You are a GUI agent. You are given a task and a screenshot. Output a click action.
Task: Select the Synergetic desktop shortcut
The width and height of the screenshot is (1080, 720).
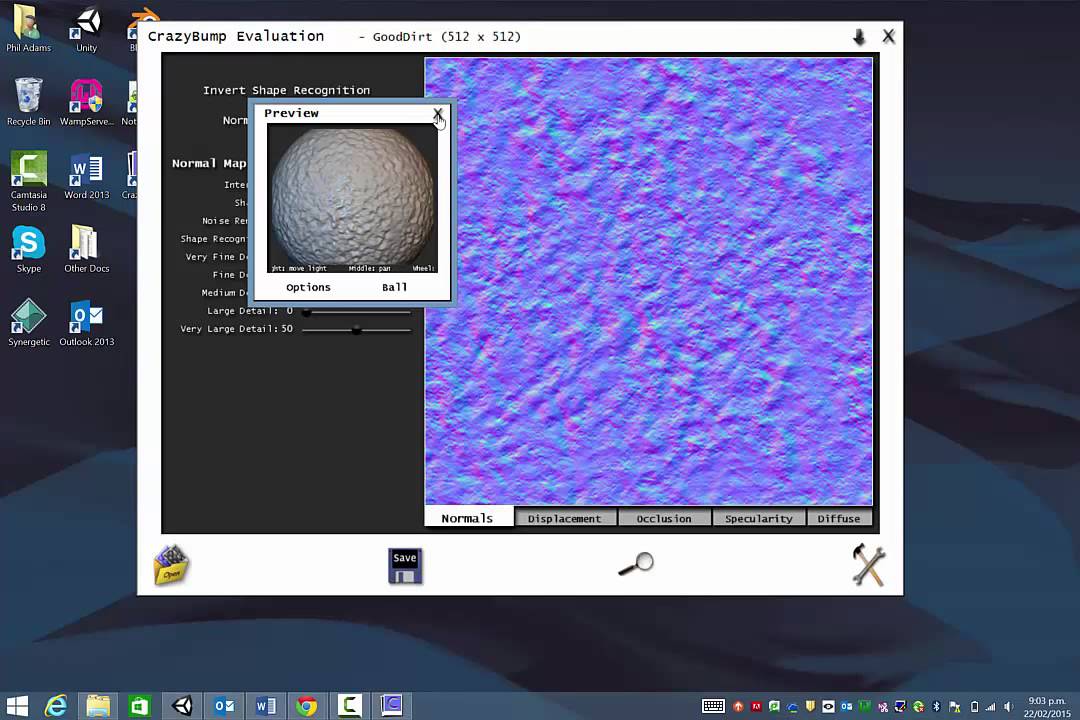pyautogui.click(x=28, y=322)
